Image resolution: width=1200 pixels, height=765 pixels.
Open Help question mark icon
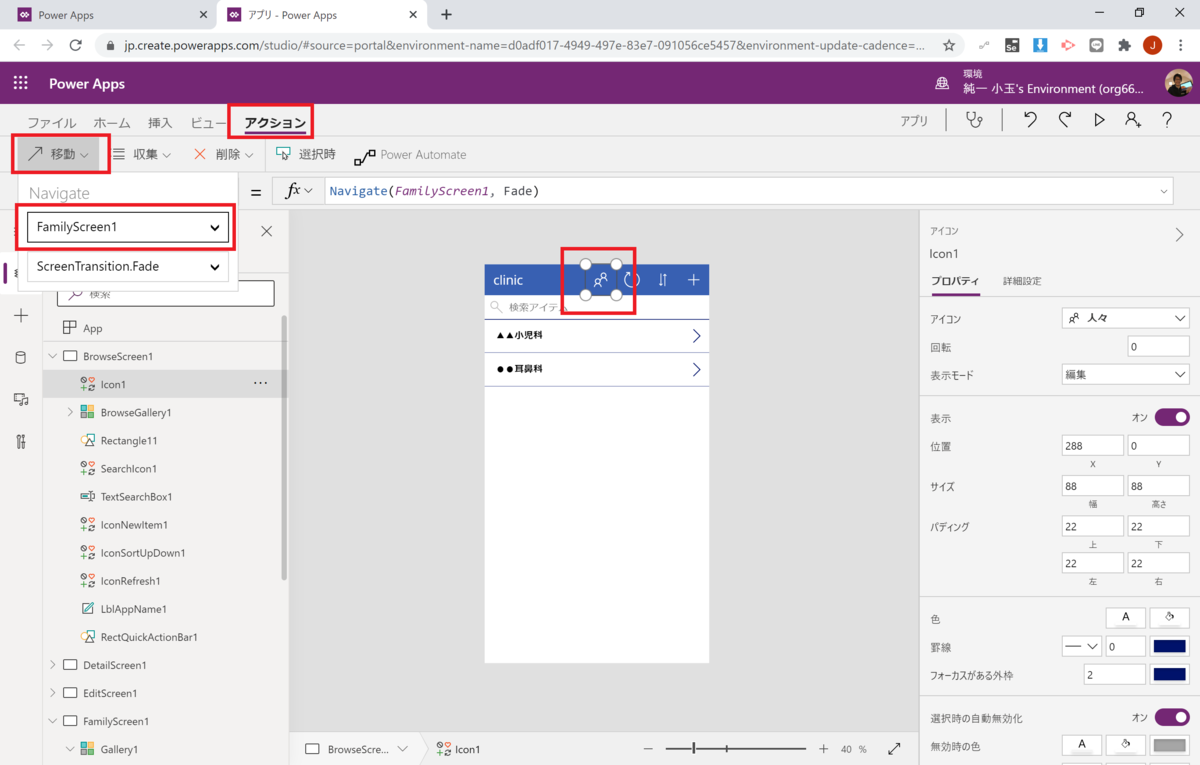(x=1167, y=120)
